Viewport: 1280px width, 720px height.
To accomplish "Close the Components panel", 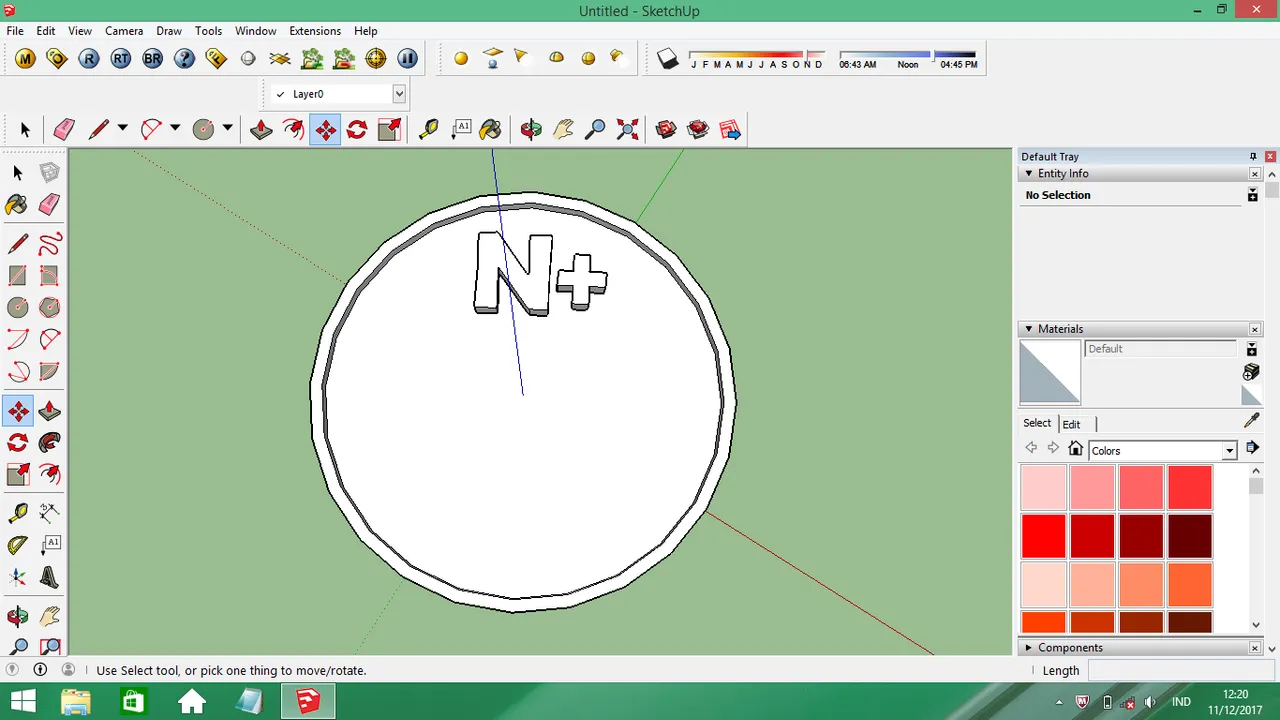I will click(x=1255, y=648).
